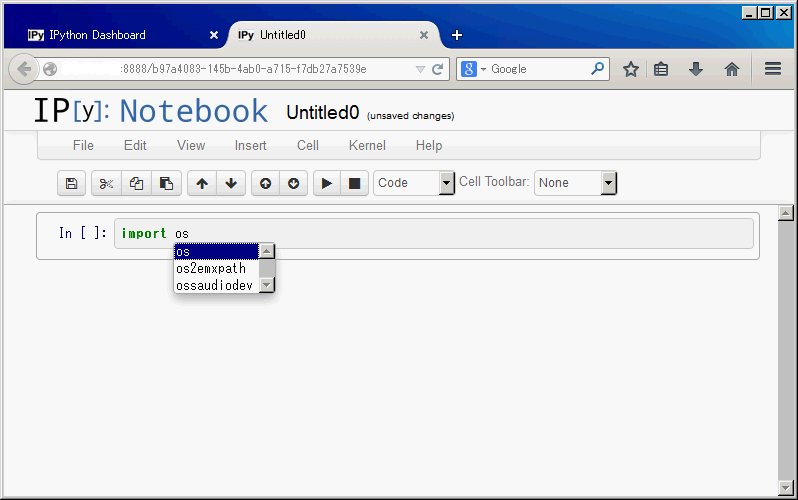Save the notebook with the floppy disk icon

tap(71, 183)
